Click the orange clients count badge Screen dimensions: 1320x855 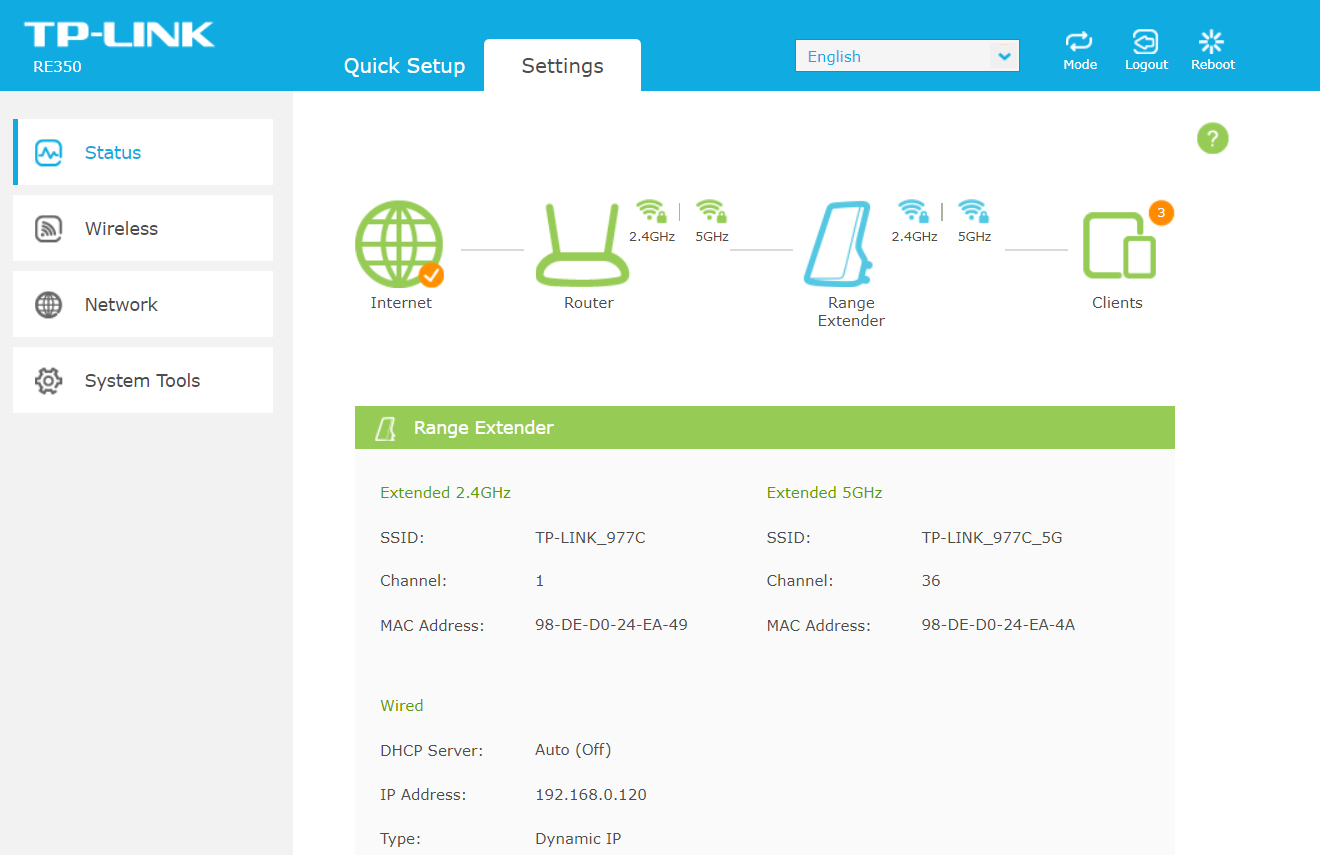coord(1161,212)
